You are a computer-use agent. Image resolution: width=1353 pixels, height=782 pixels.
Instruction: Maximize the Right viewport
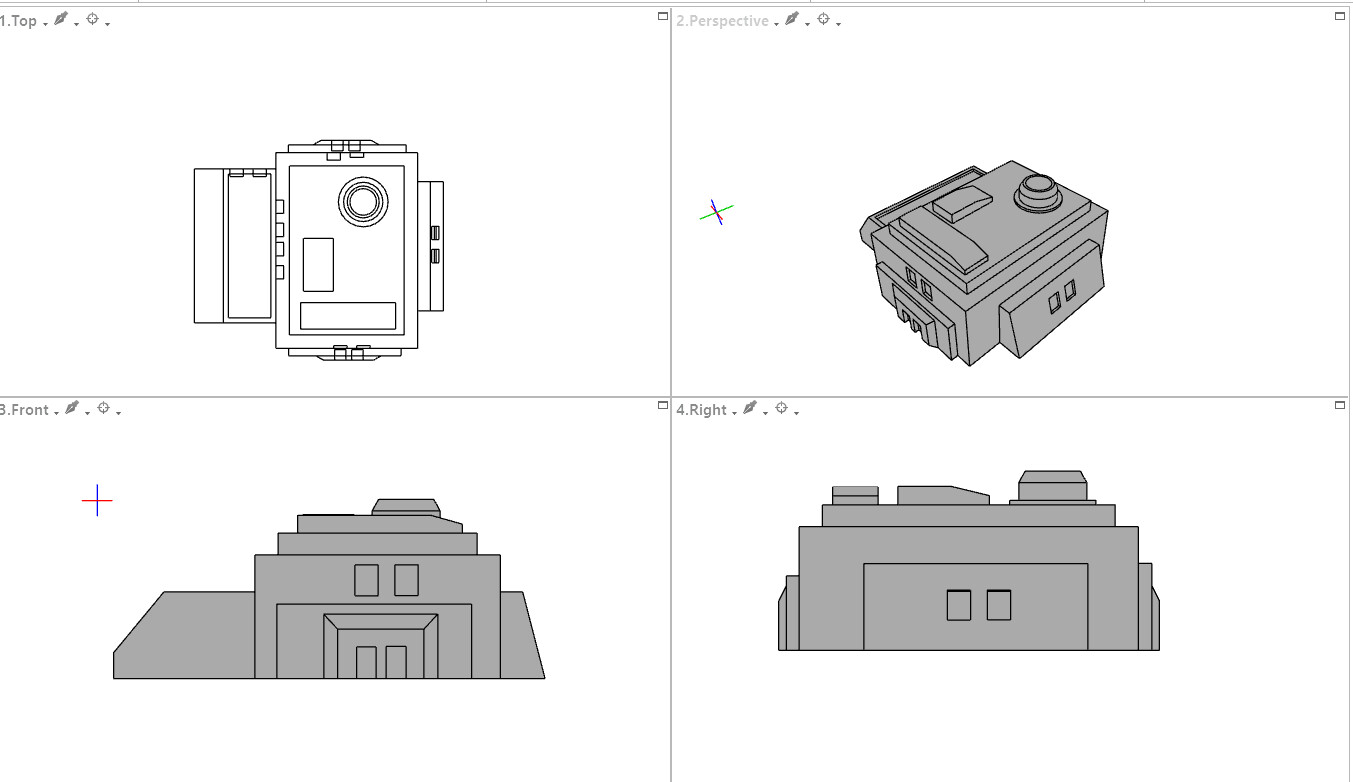1340,405
